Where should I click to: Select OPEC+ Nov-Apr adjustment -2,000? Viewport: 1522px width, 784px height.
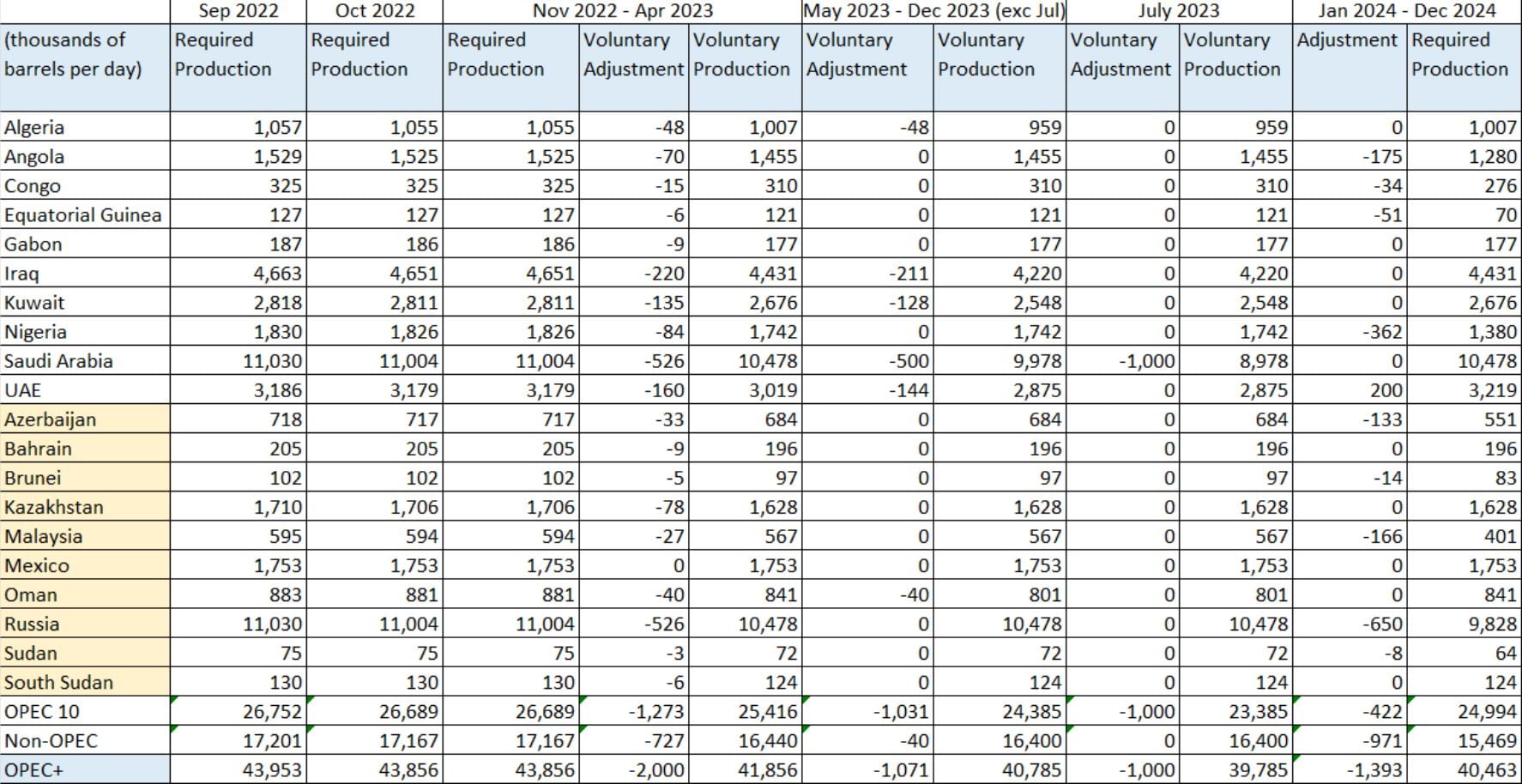pyautogui.click(x=633, y=769)
